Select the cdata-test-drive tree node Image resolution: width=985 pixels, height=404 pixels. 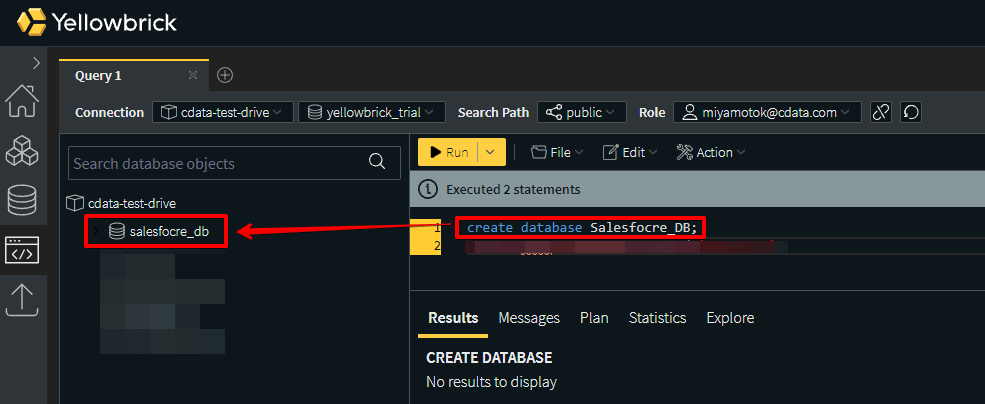121,204
